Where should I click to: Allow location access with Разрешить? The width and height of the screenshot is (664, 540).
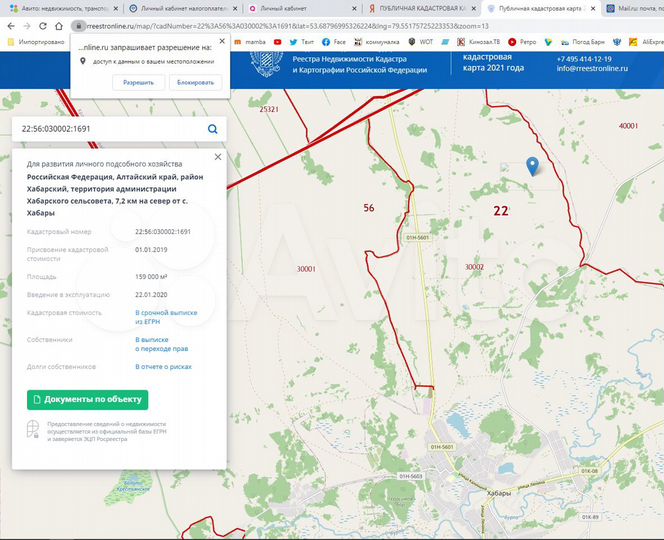[139, 82]
